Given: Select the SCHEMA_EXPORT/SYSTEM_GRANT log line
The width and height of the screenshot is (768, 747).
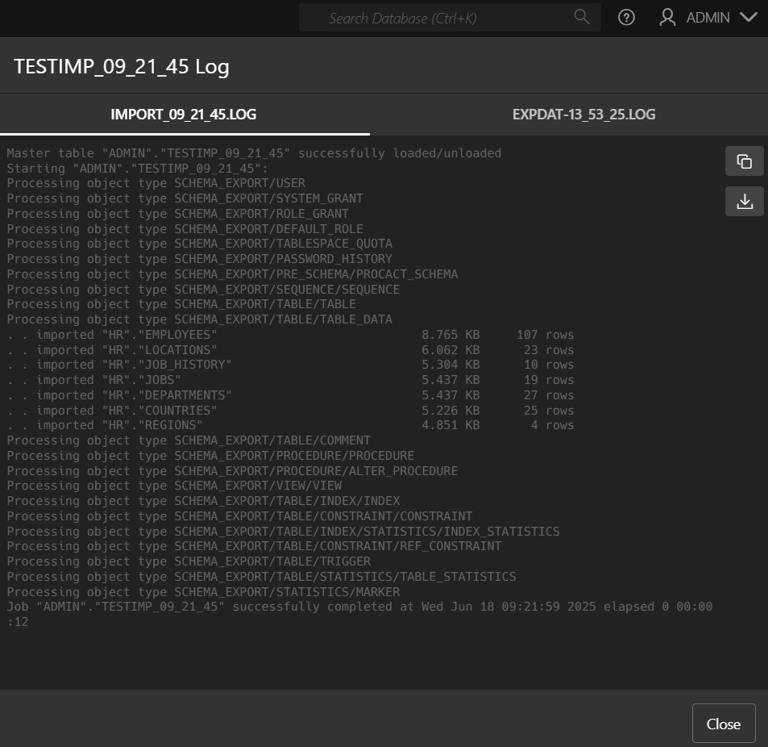Looking at the screenshot, I should (185, 198).
